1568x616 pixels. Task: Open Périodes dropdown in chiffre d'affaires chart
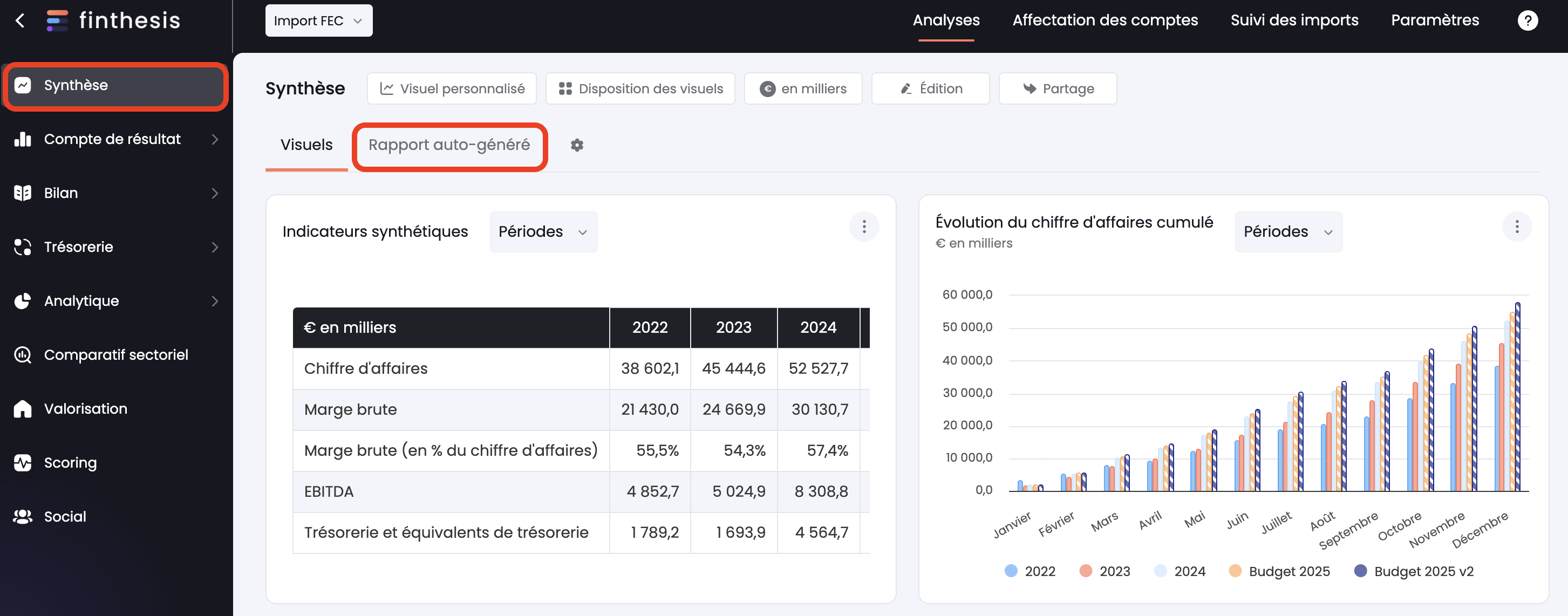point(1288,232)
